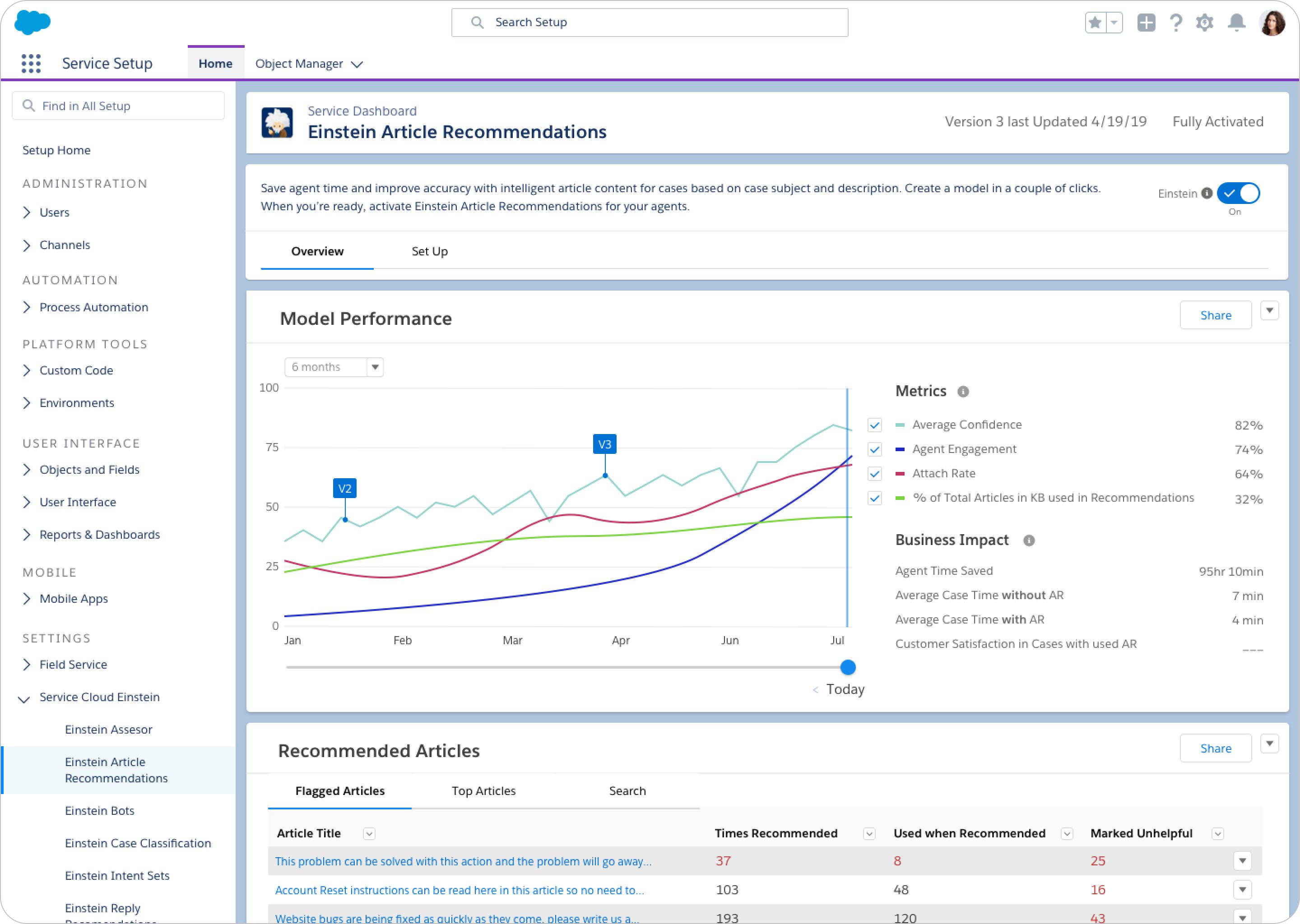Viewport: 1300px width, 924px height.
Task: Open Times Recommended column dropdown
Action: [869, 834]
